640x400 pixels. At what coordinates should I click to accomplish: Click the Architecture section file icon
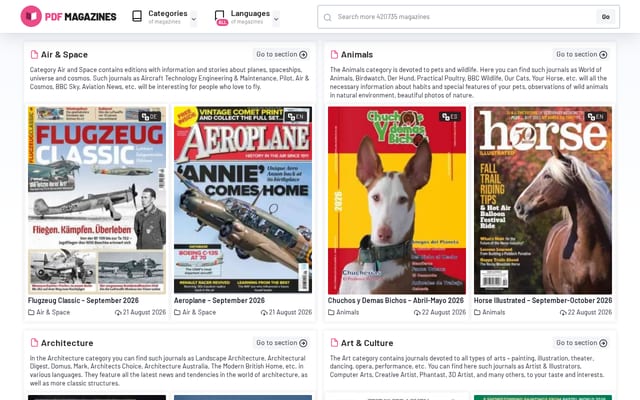[34, 343]
